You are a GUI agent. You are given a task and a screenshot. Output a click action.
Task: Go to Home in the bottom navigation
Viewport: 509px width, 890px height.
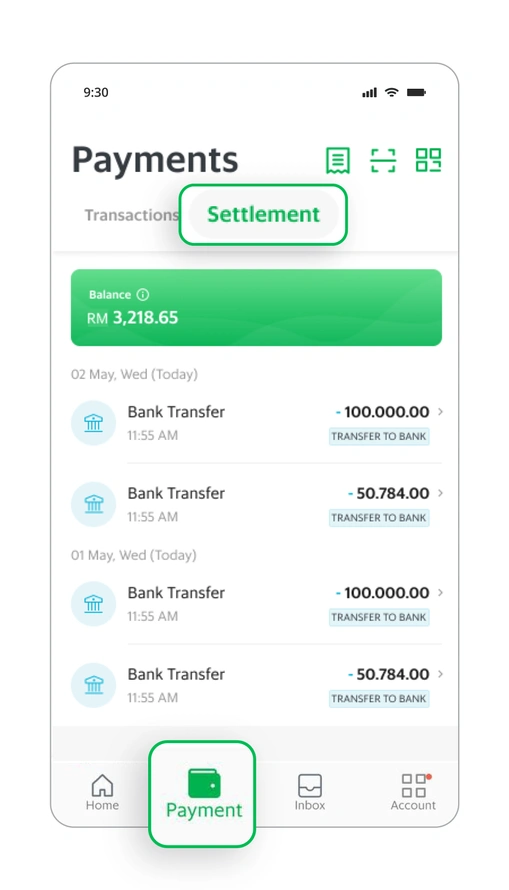click(102, 792)
